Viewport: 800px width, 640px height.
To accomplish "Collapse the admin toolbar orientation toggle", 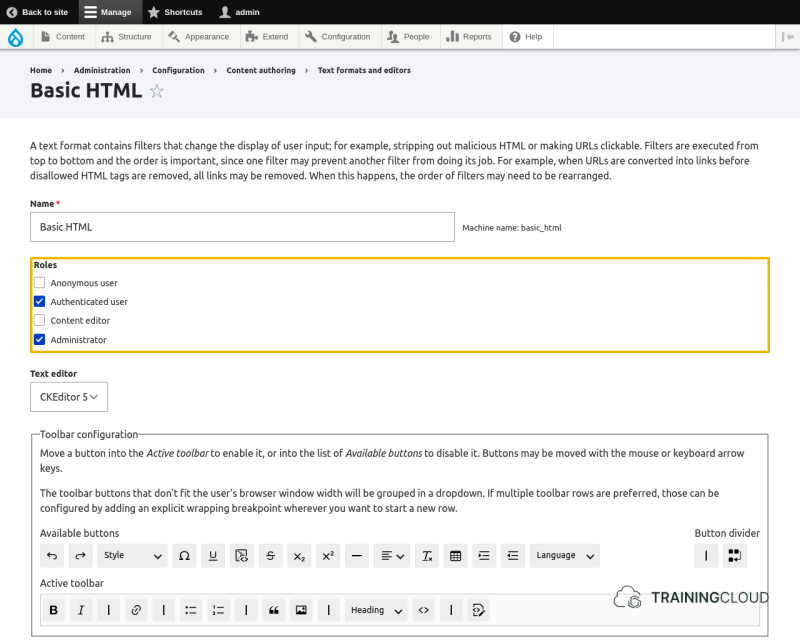I will 788,37.
